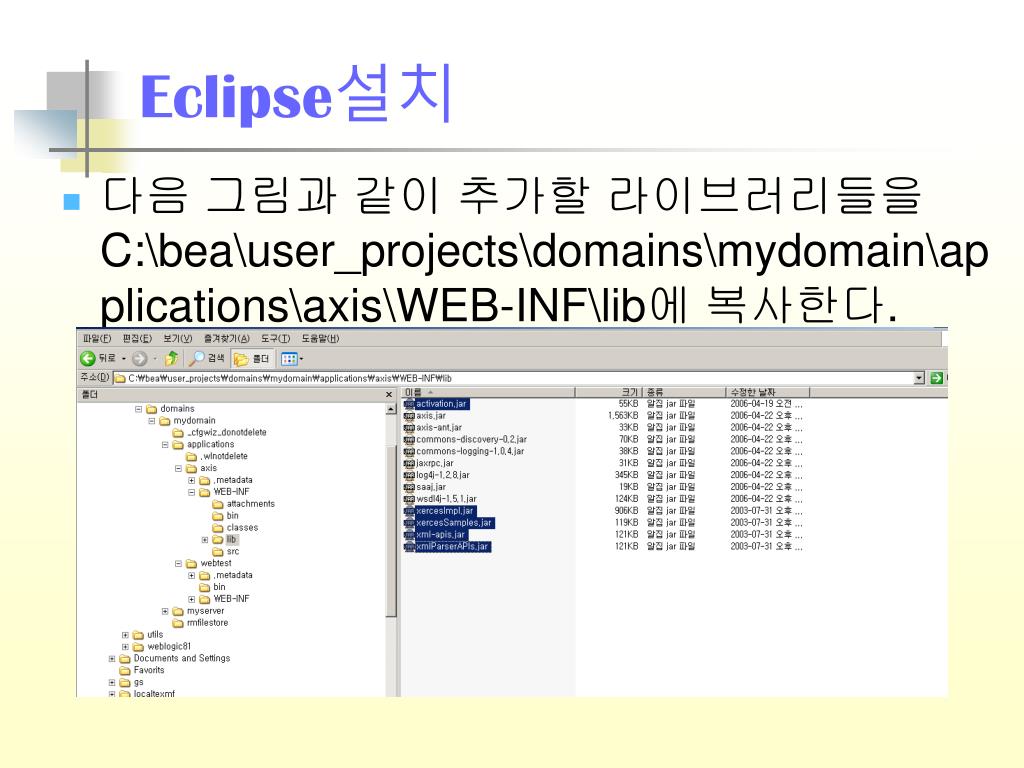Expand the utils tree node
This screenshot has width=1024, height=768.
tap(125, 635)
